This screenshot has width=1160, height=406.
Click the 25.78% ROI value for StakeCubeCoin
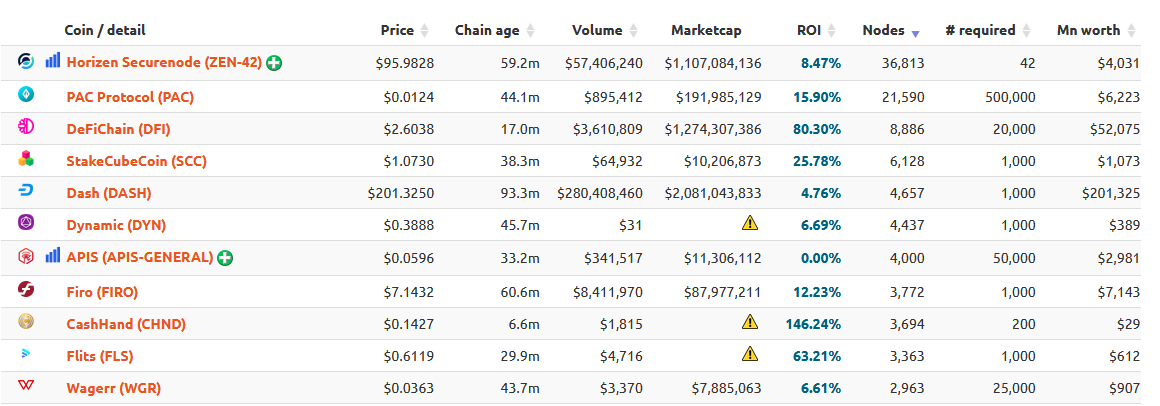click(x=817, y=161)
